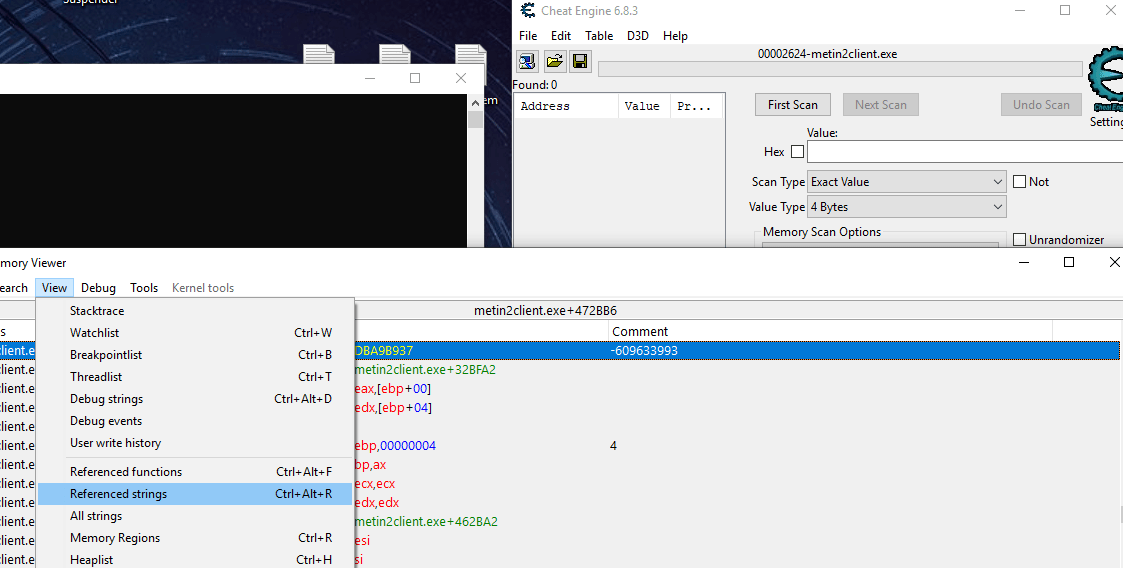Viewport: 1123px width, 568px height.
Task: Open the Debug menu in Memory Viewer
Action: pyautogui.click(x=98, y=288)
